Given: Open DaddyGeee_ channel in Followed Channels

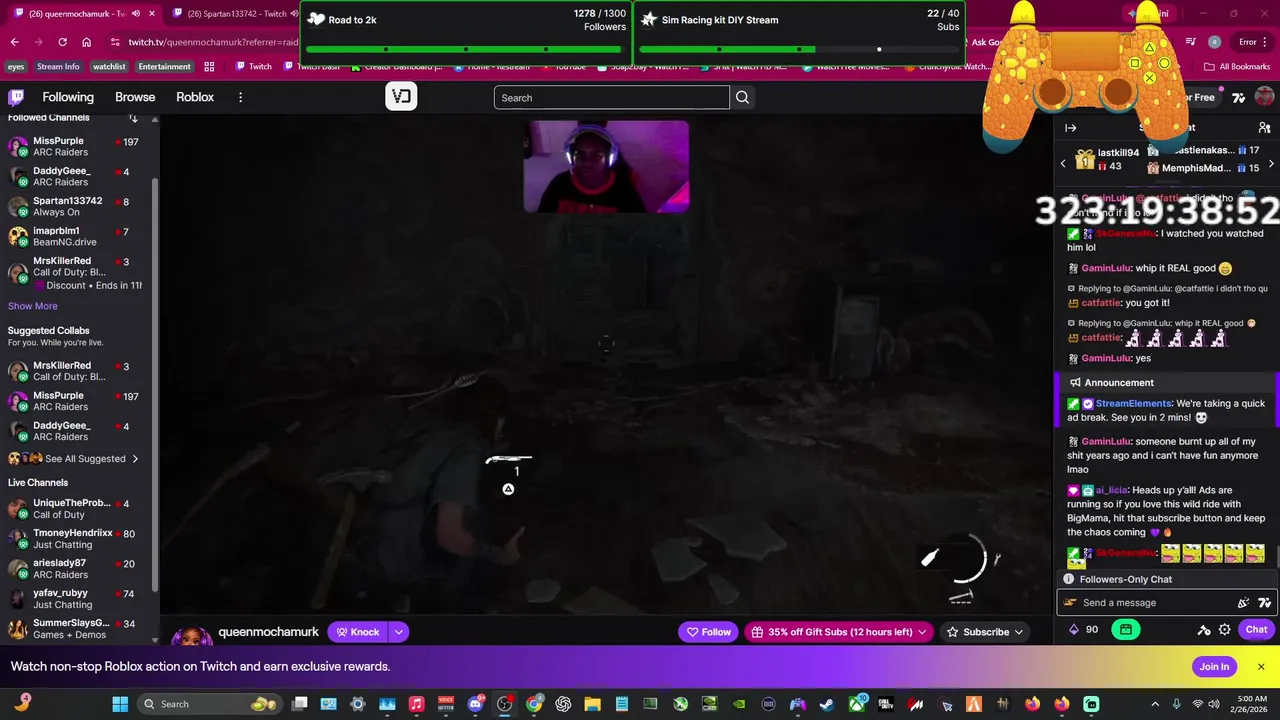Looking at the screenshot, I should click(75, 176).
